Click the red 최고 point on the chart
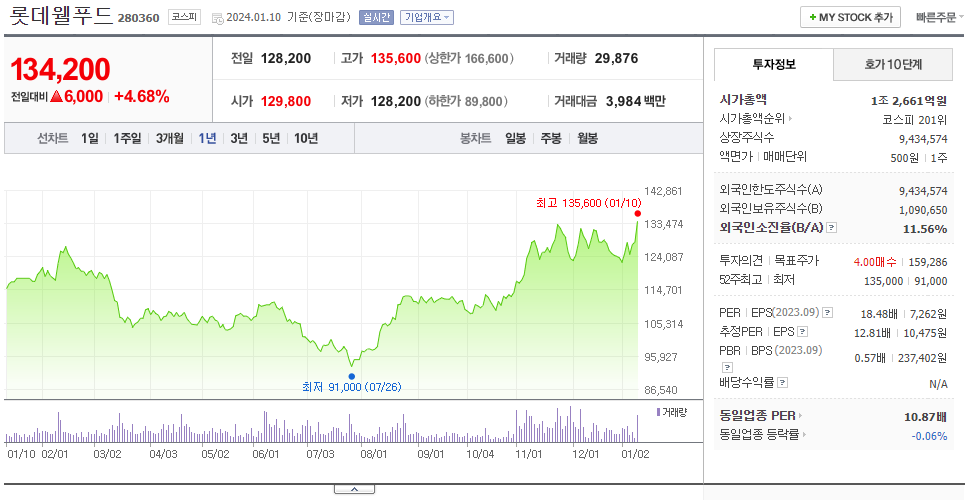The height and width of the screenshot is (500, 968). tap(638, 214)
